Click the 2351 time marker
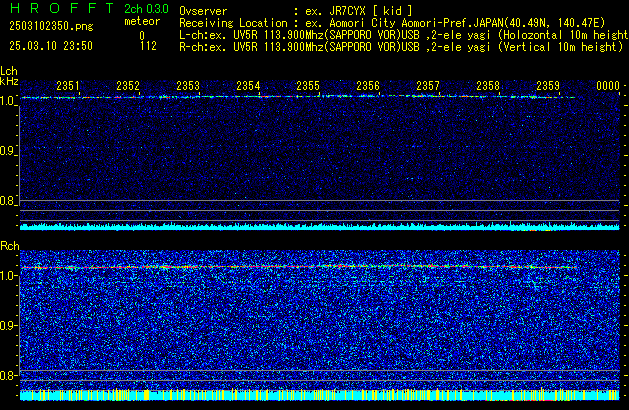The height and width of the screenshot is (410, 629). pyautogui.click(x=68, y=86)
